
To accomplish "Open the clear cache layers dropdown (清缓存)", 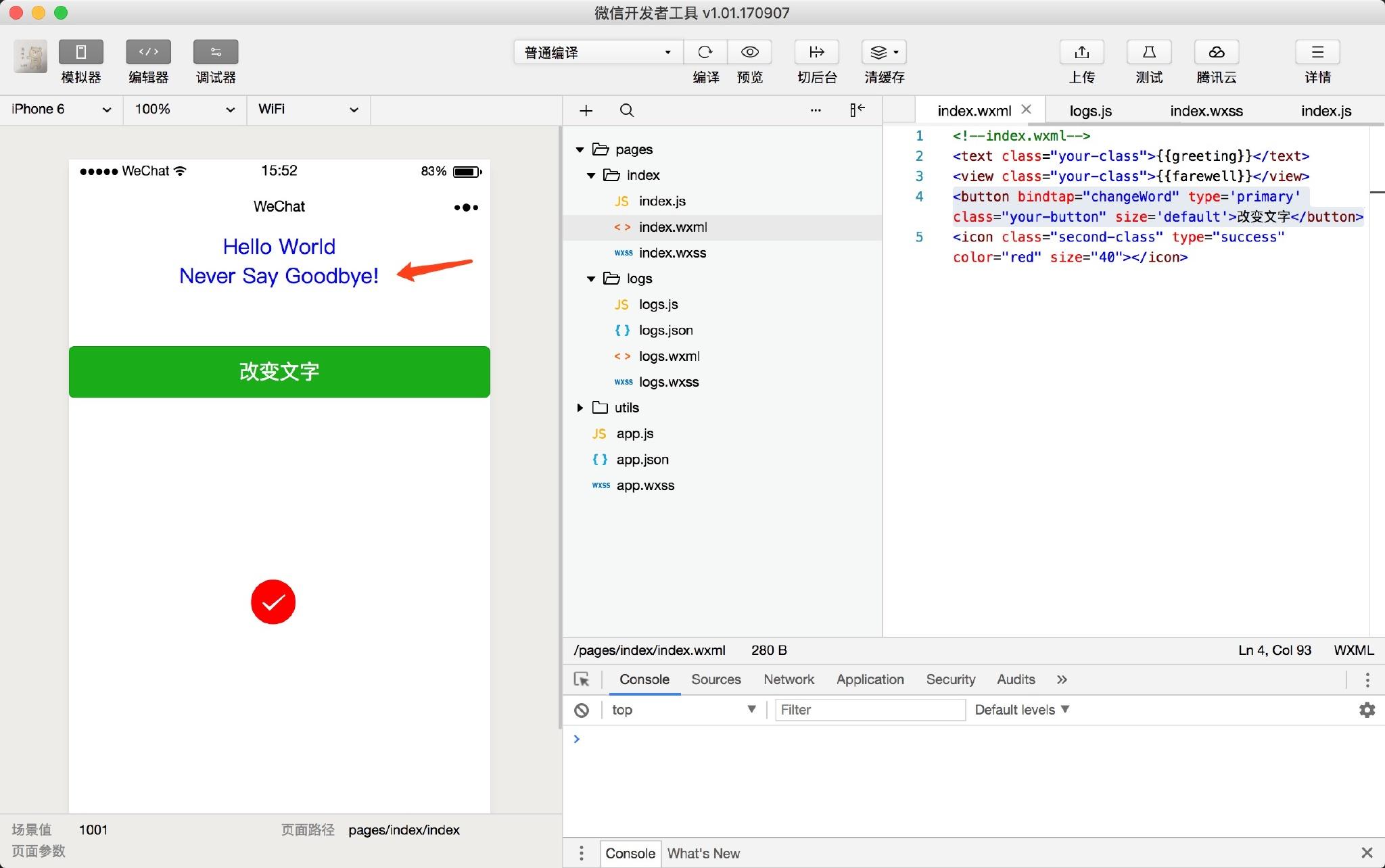I will (885, 52).
